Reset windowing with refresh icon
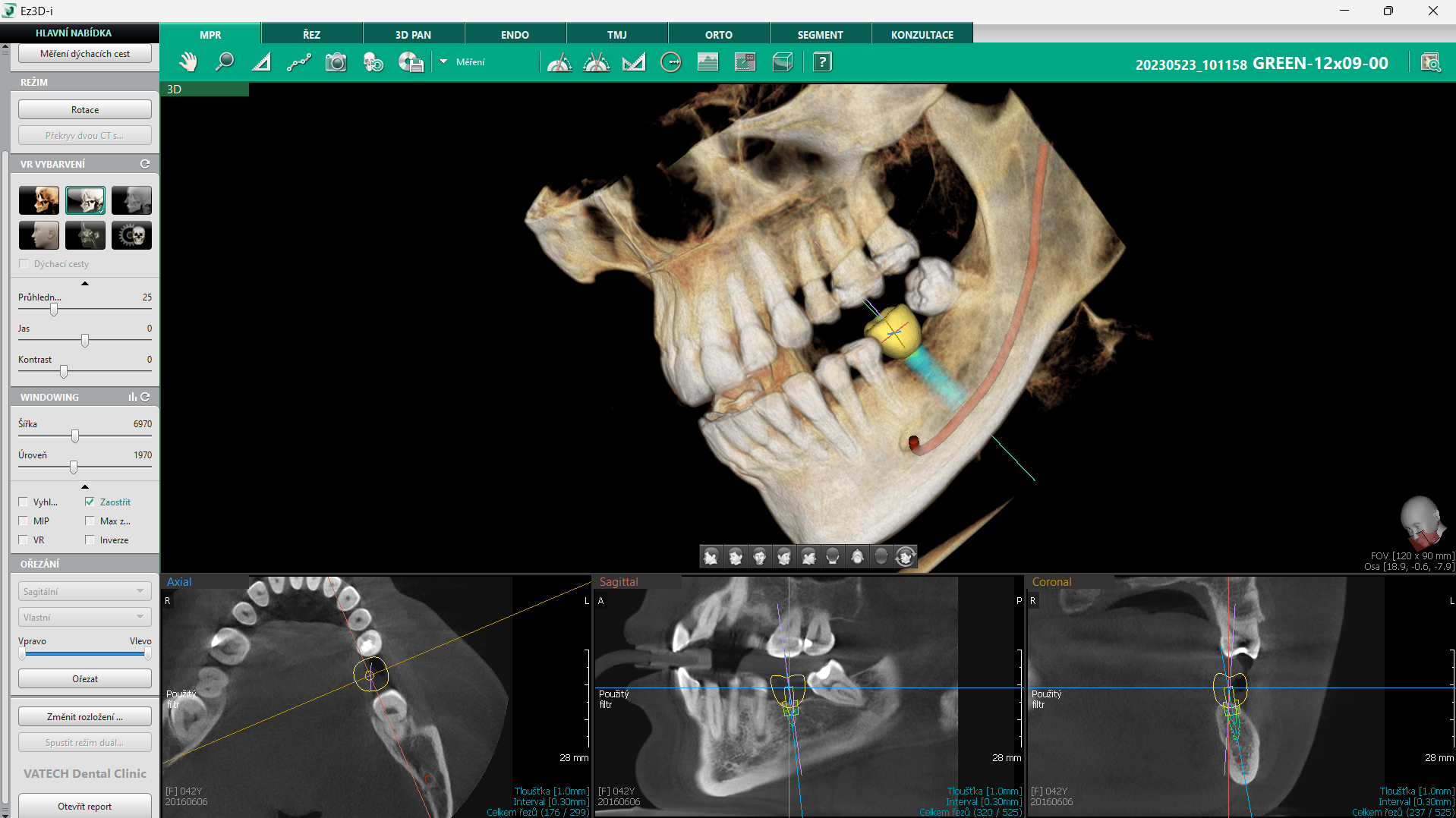Image resolution: width=1456 pixels, height=818 pixels. pyautogui.click(x=145, y=397)
